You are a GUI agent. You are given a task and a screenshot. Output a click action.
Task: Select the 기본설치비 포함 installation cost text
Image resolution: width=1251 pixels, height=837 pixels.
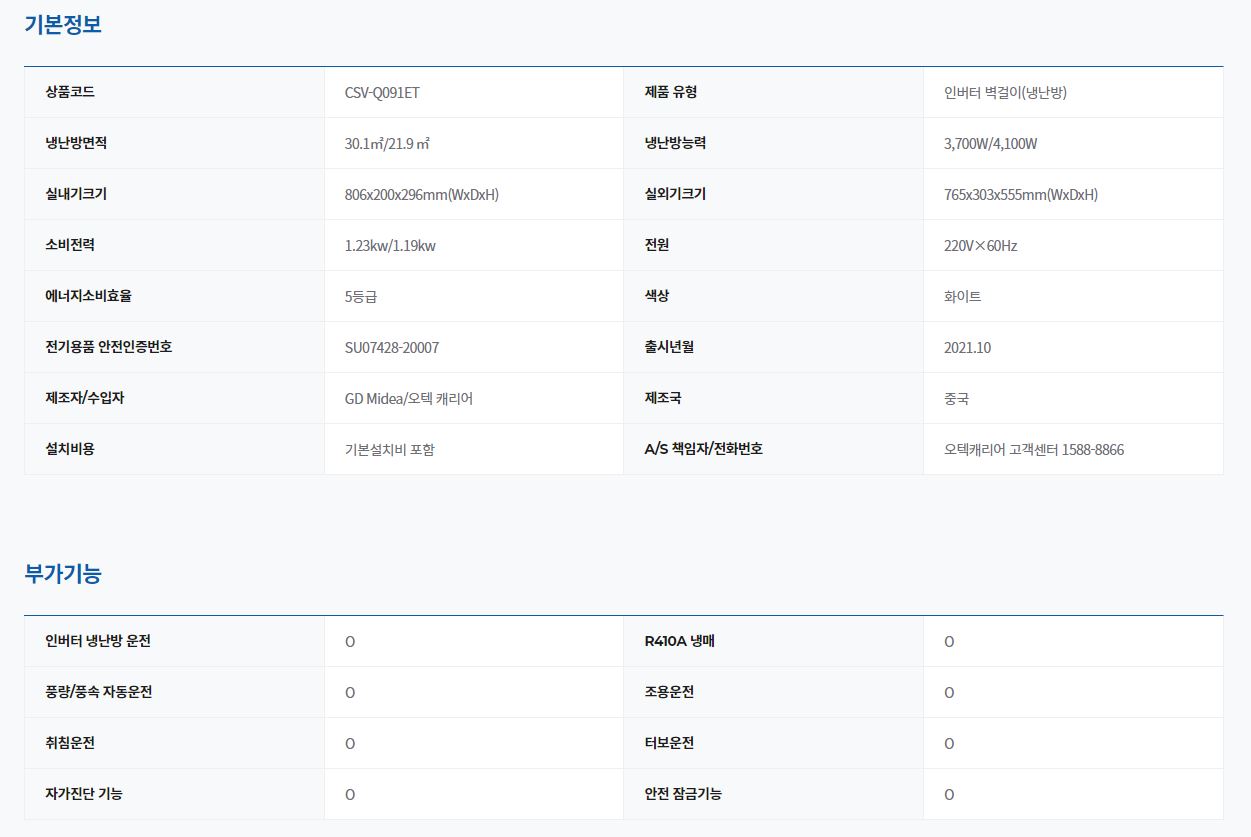click(x=389, y=450)
